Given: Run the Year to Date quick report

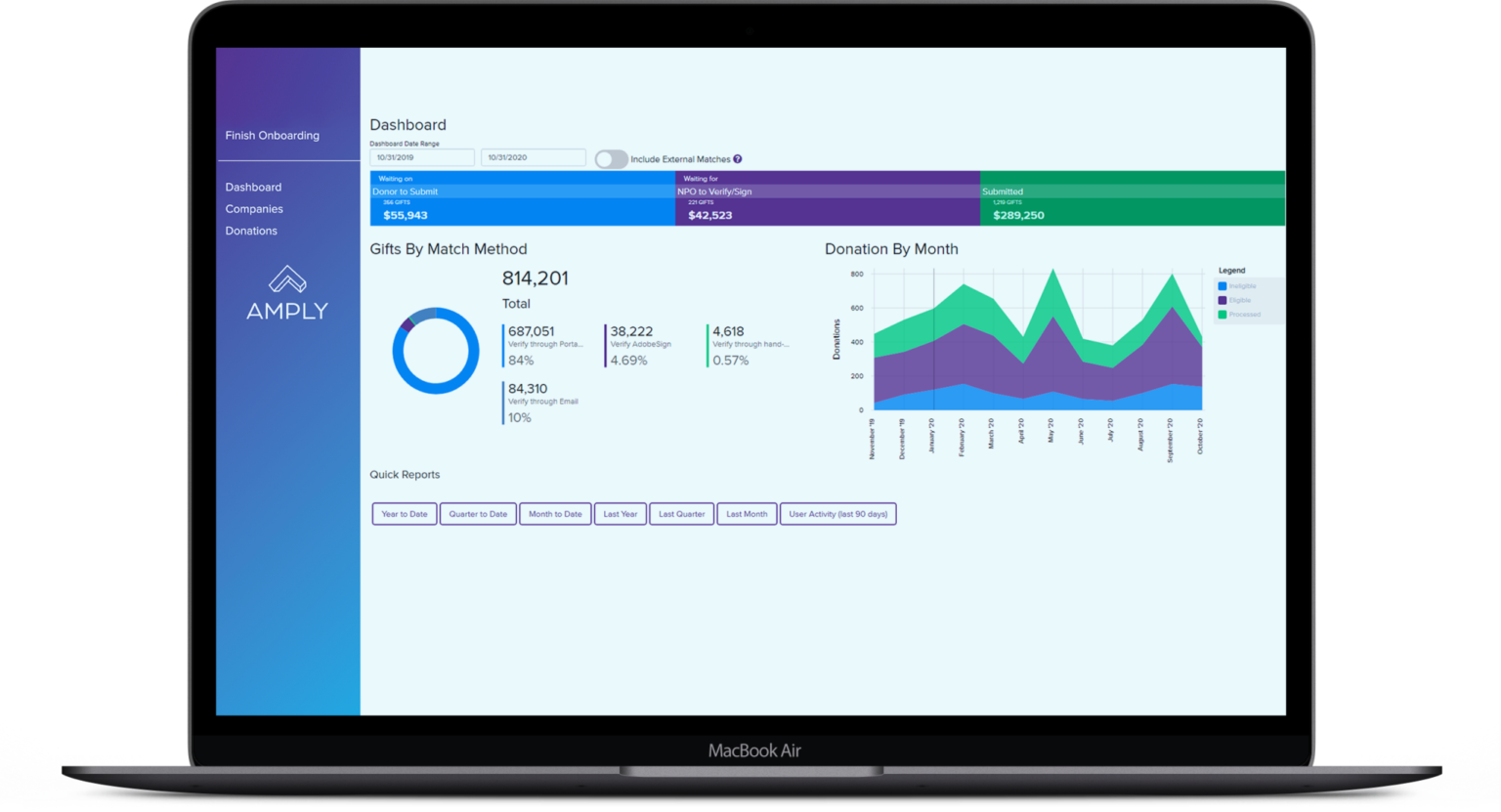Looking at the screenshot, I should [x=405, y=514].
